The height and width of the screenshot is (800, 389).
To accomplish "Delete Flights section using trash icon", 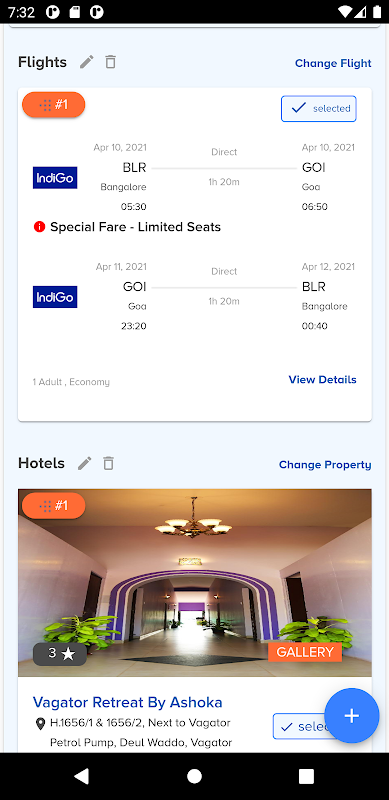I will click(111, 62).
